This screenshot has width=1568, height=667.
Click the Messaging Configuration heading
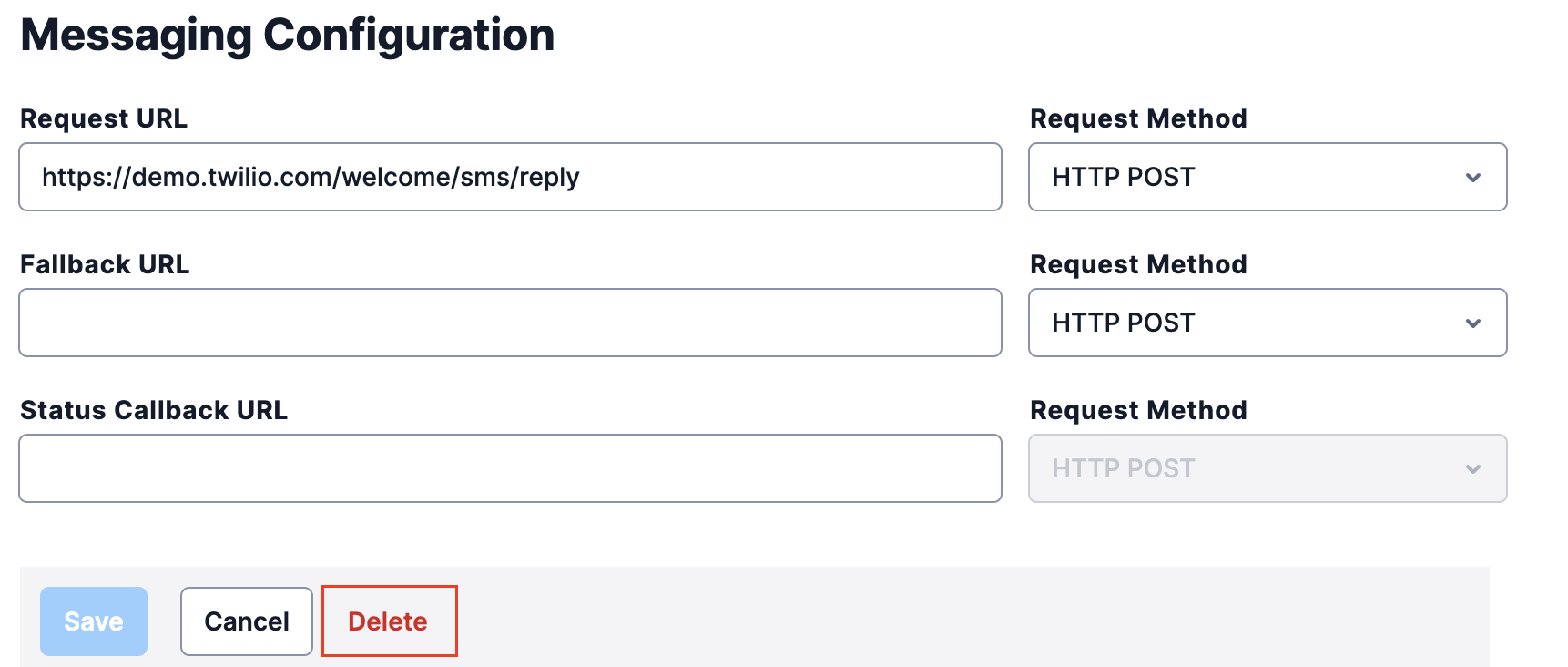point(287,36)
